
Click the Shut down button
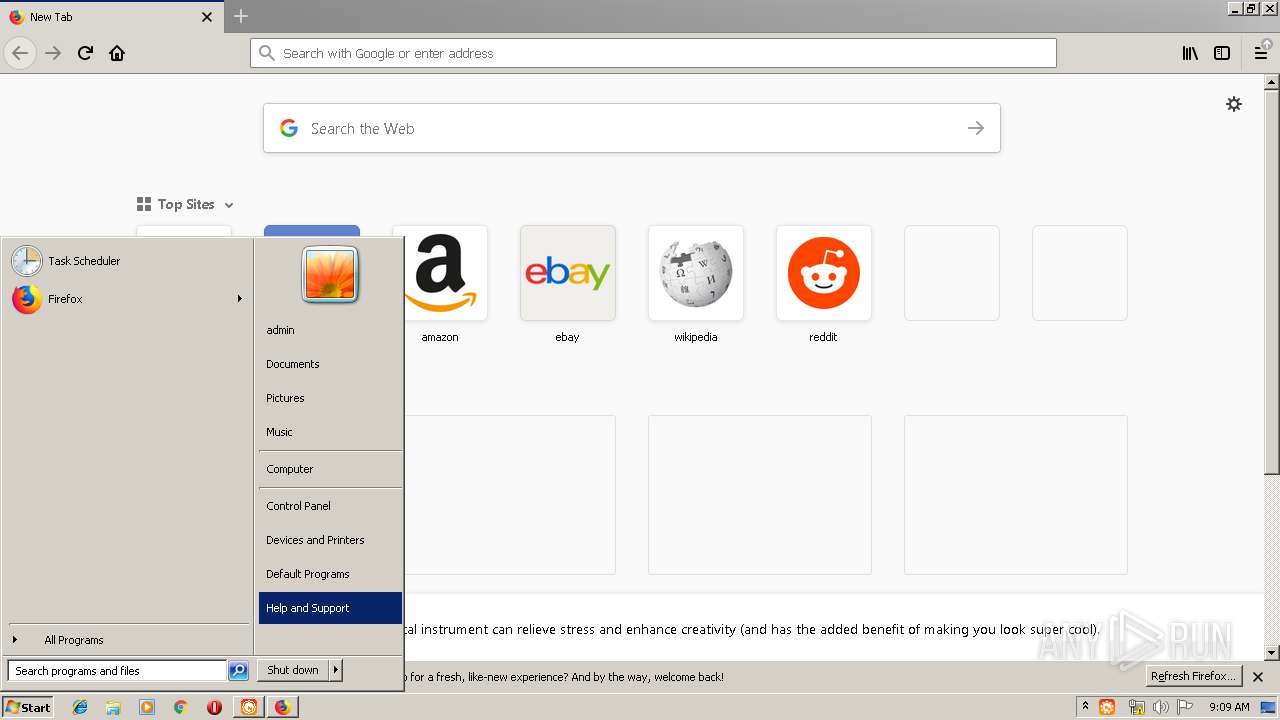pos(293,670)
